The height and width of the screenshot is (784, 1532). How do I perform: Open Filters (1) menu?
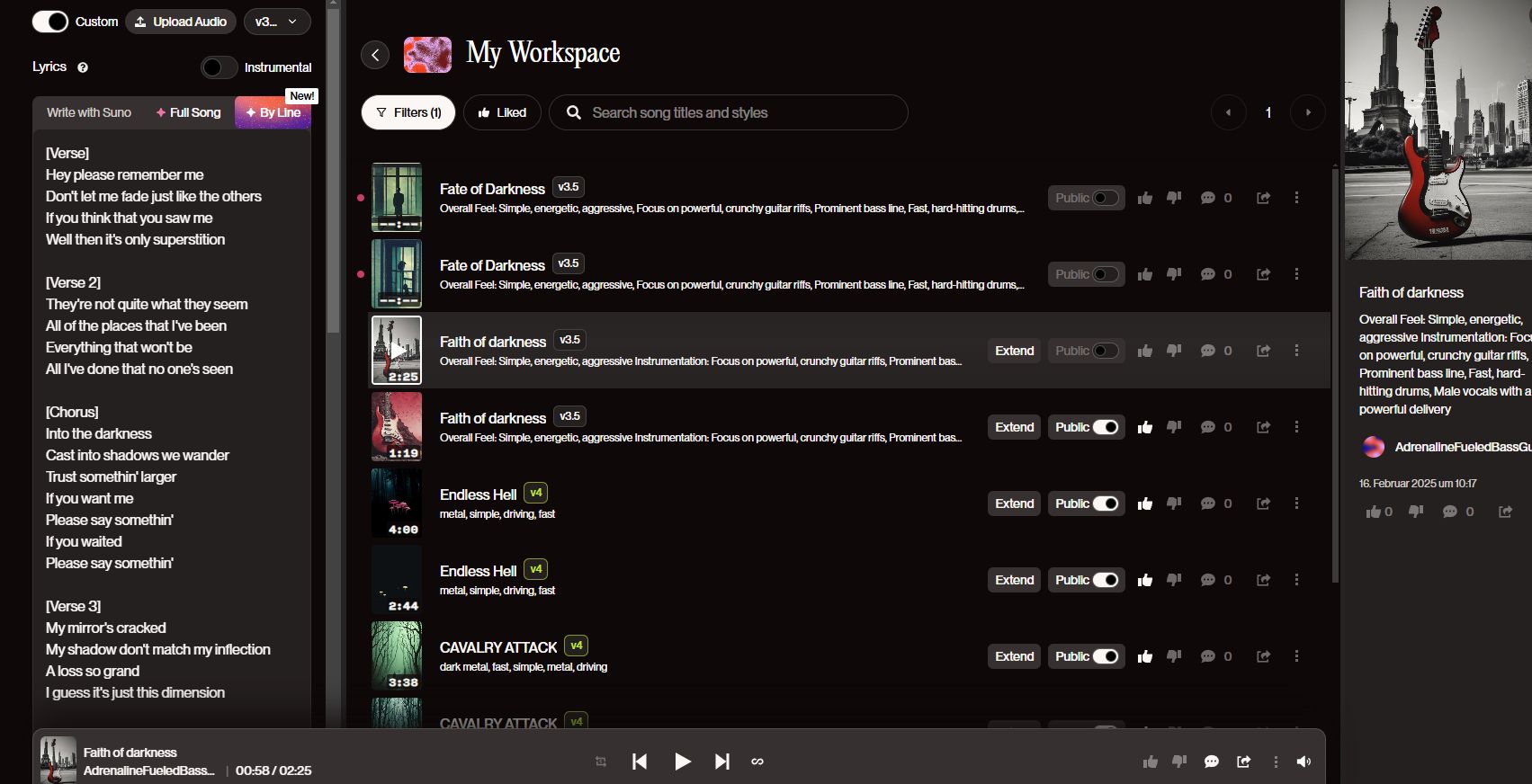coord(408,112)
